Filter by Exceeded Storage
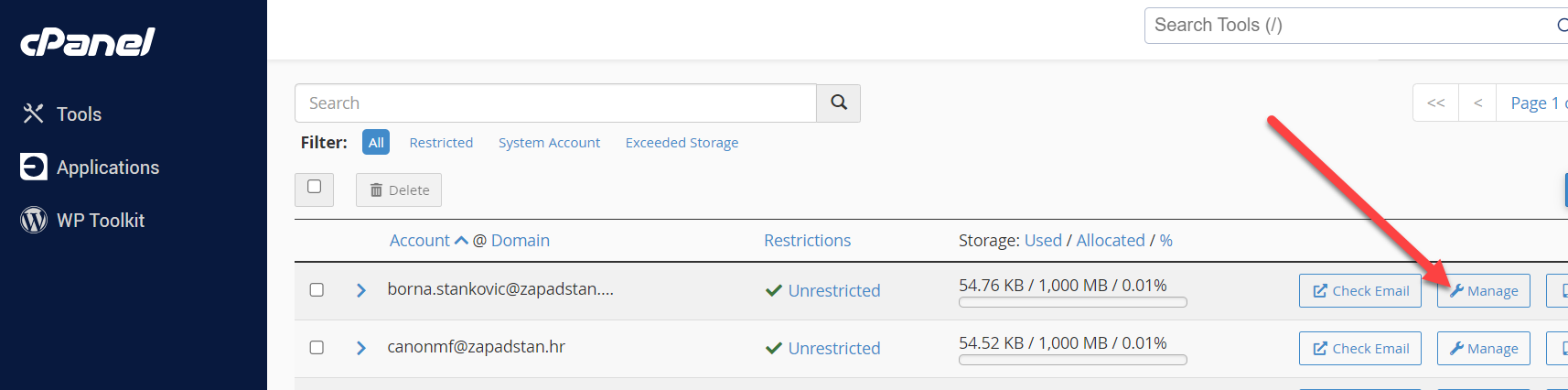 point(682,142)
